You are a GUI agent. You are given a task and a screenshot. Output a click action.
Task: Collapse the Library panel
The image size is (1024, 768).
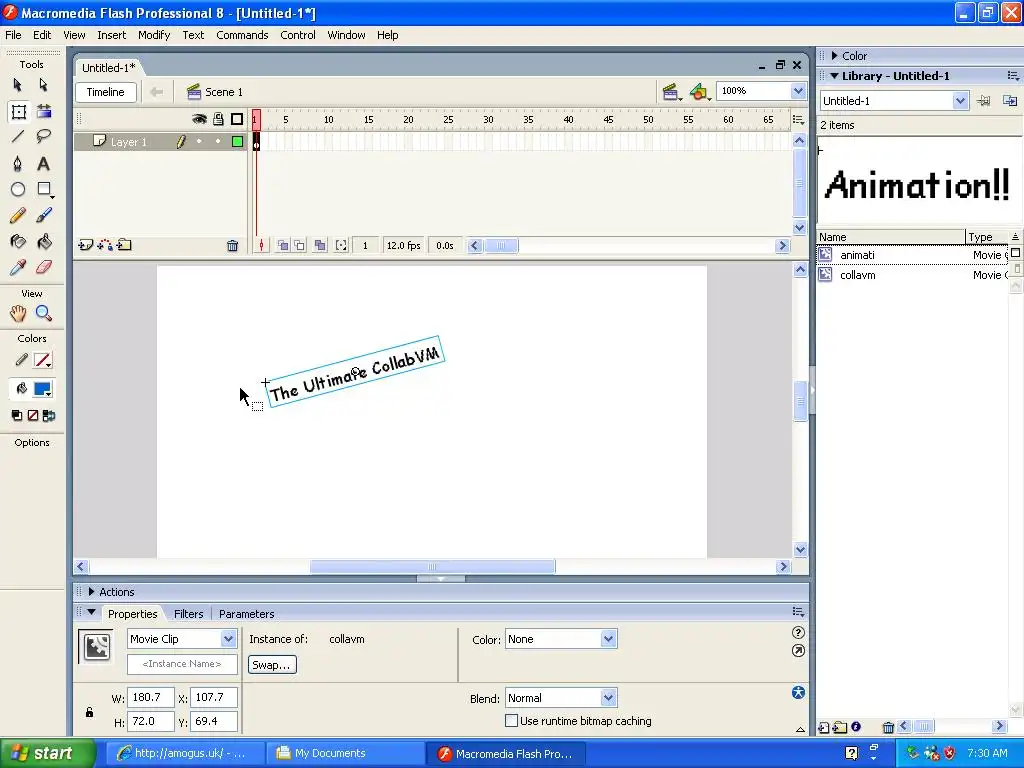click(x=835, y=76)
